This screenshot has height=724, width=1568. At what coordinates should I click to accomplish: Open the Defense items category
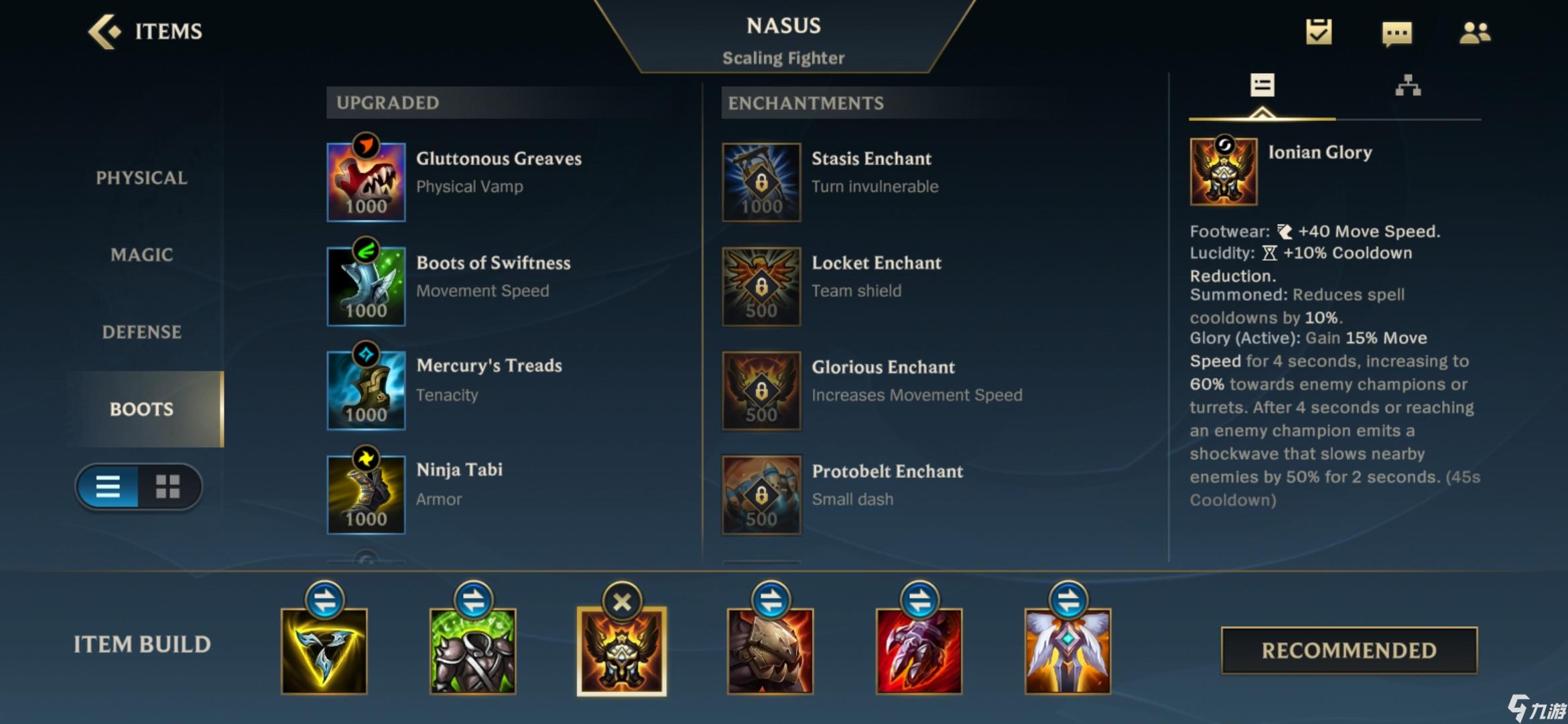point(141,332)
